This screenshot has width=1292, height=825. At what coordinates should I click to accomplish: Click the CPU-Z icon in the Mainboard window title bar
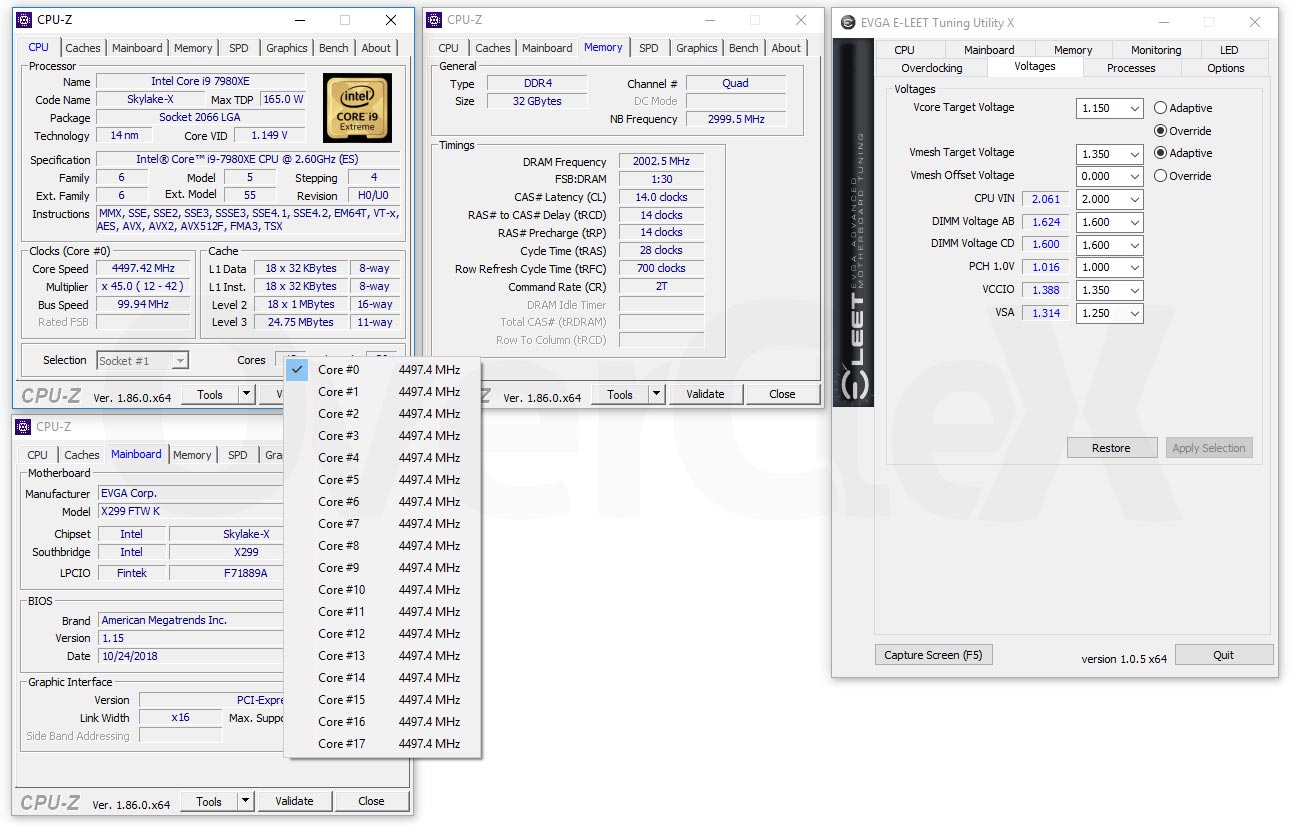[x=24, y=427]
